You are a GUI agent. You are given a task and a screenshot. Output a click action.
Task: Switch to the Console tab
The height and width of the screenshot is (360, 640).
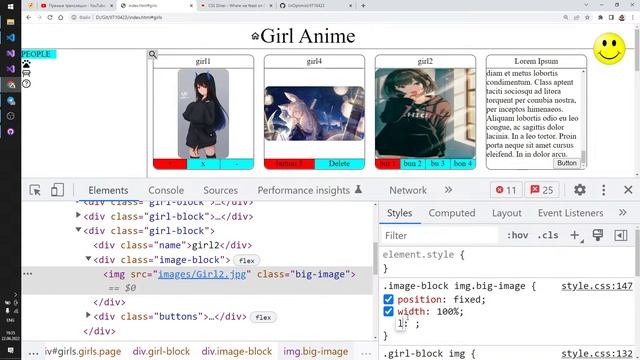click(166, 190)
